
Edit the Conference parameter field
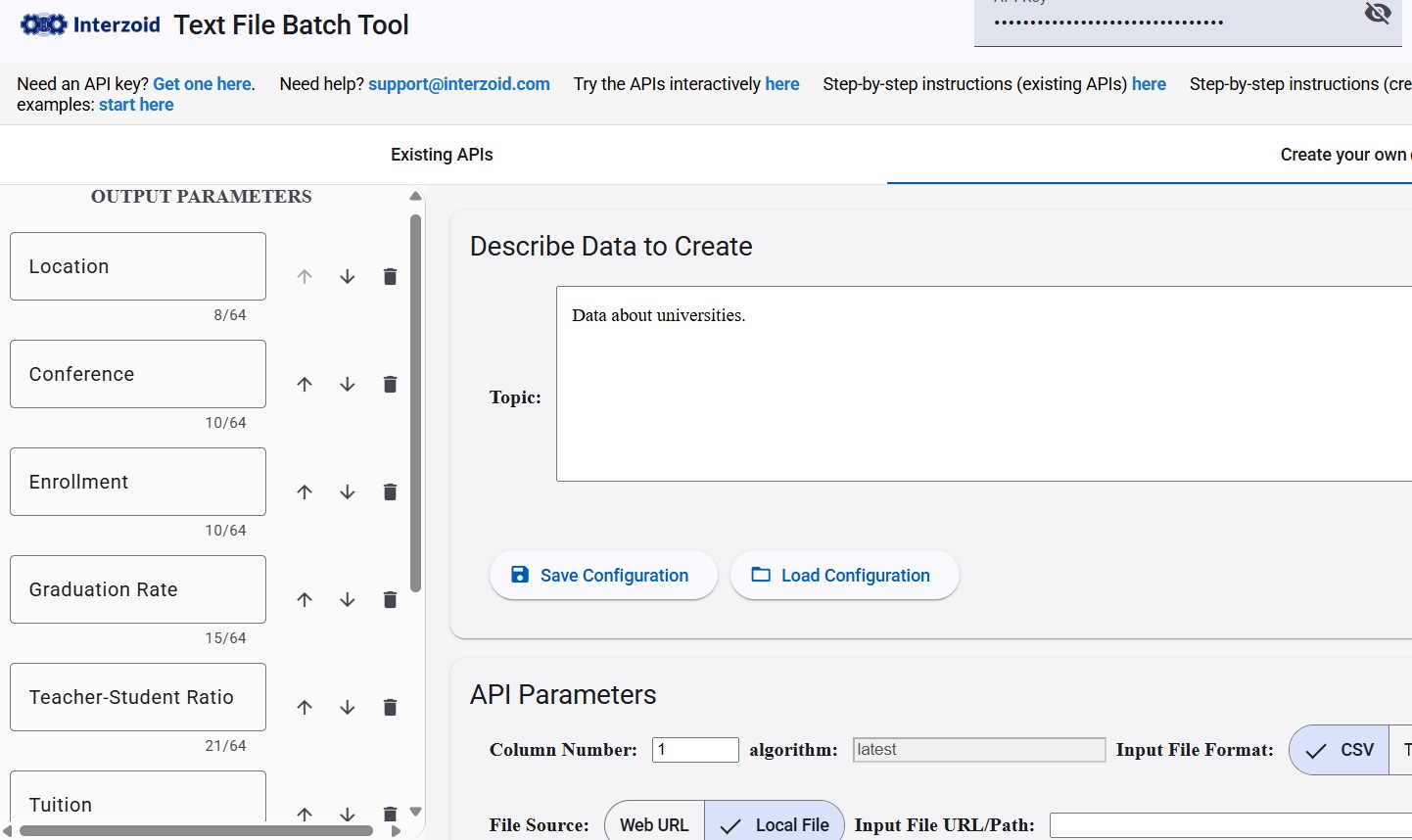138,374
